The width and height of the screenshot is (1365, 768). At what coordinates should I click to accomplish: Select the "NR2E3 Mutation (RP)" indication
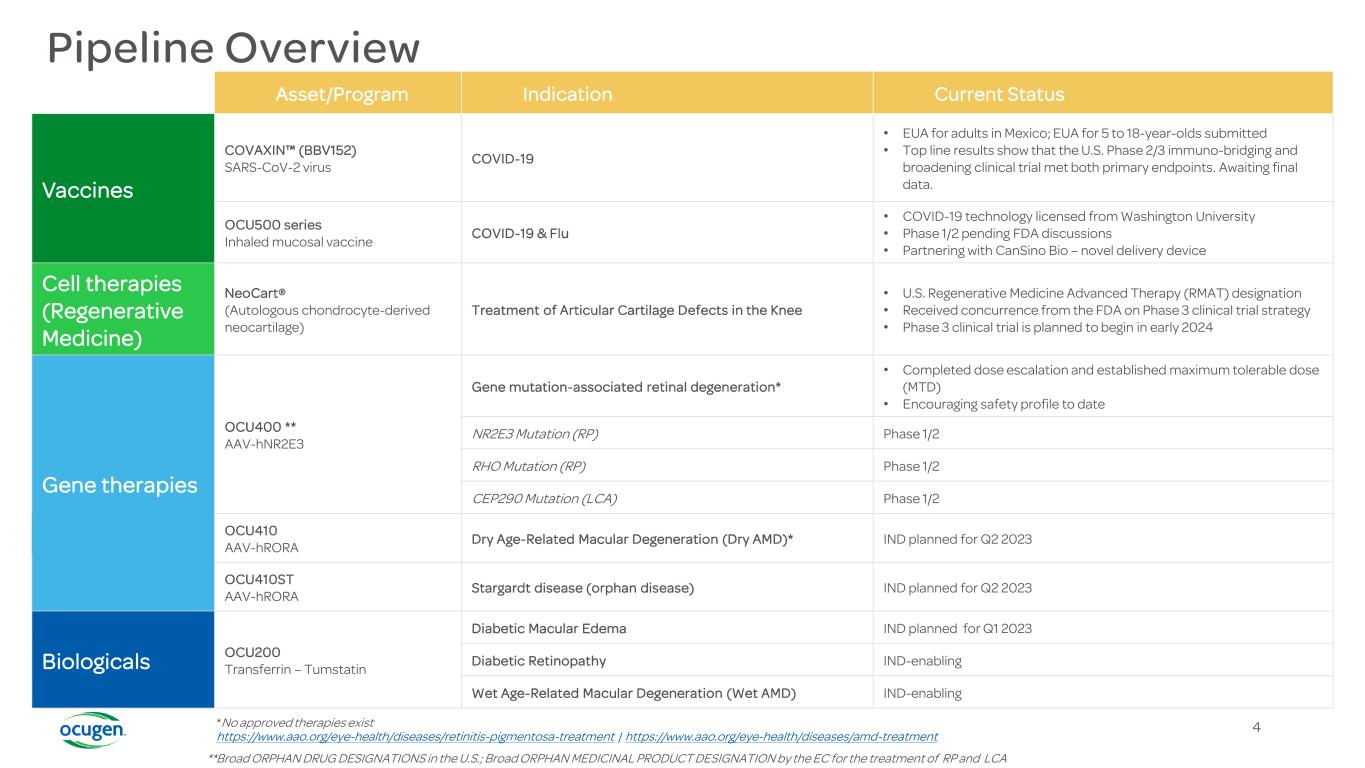[535, 433]
